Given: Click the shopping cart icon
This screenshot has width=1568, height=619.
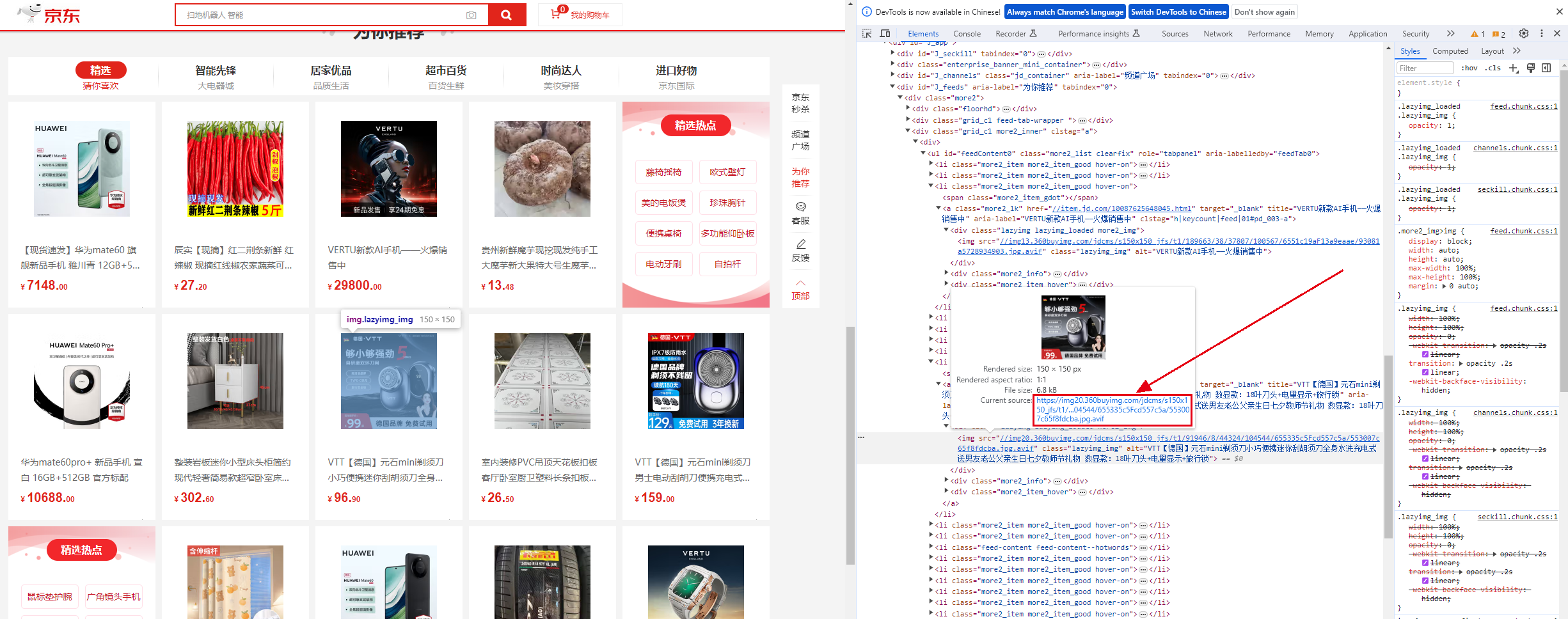Looking at the screenshot, I should [x=555, y=14].
